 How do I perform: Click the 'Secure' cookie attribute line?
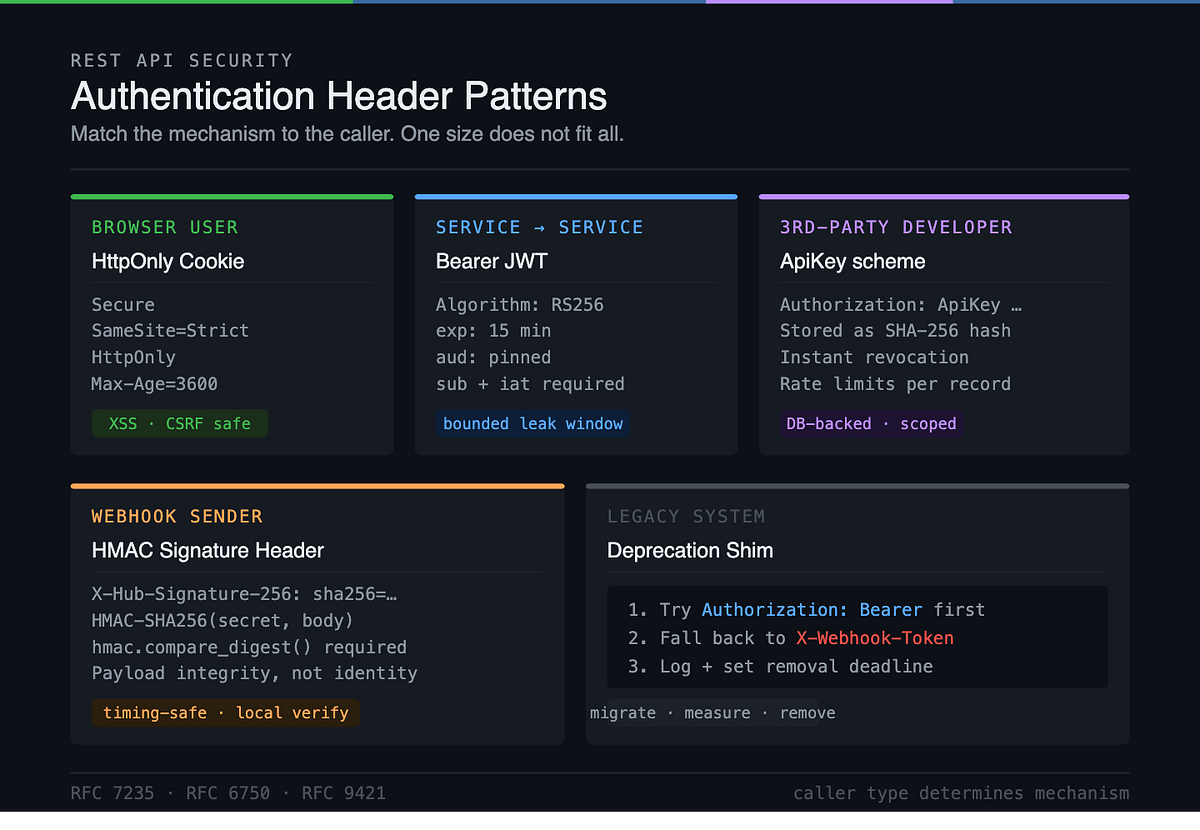[123, 305]
